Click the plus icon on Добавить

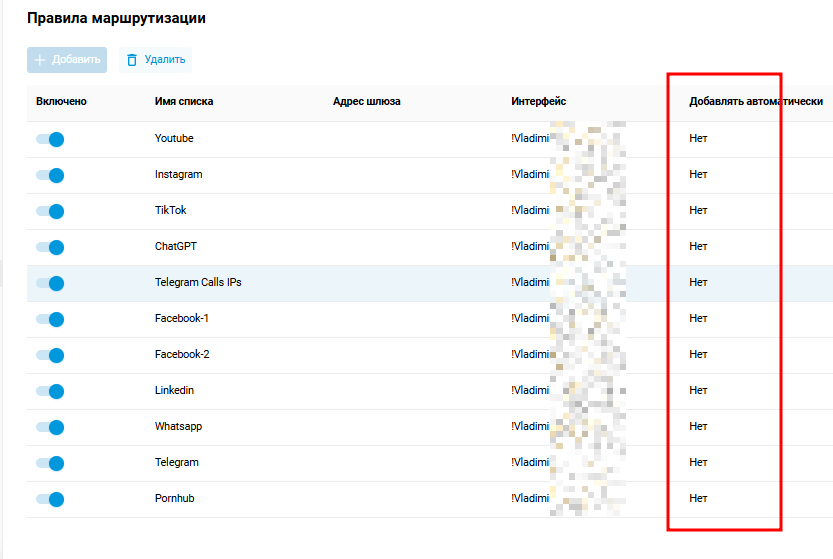[40, 60]
